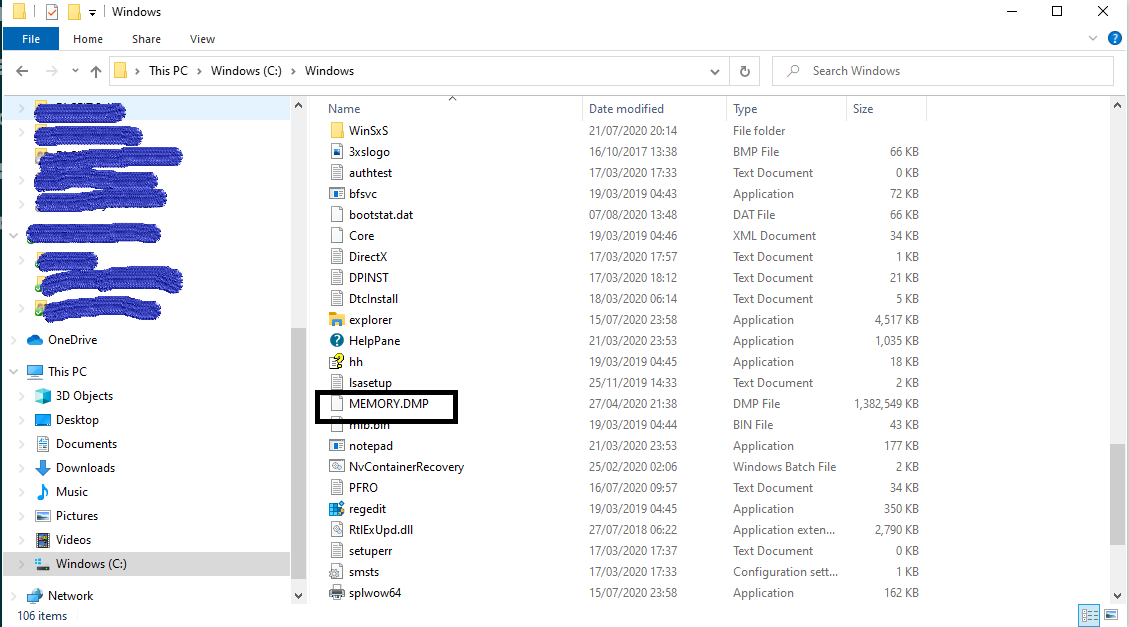The width and height of the screenshot is (1129, 627).
Task: Select the PFRO text document
Action: [x=364, y=487]
